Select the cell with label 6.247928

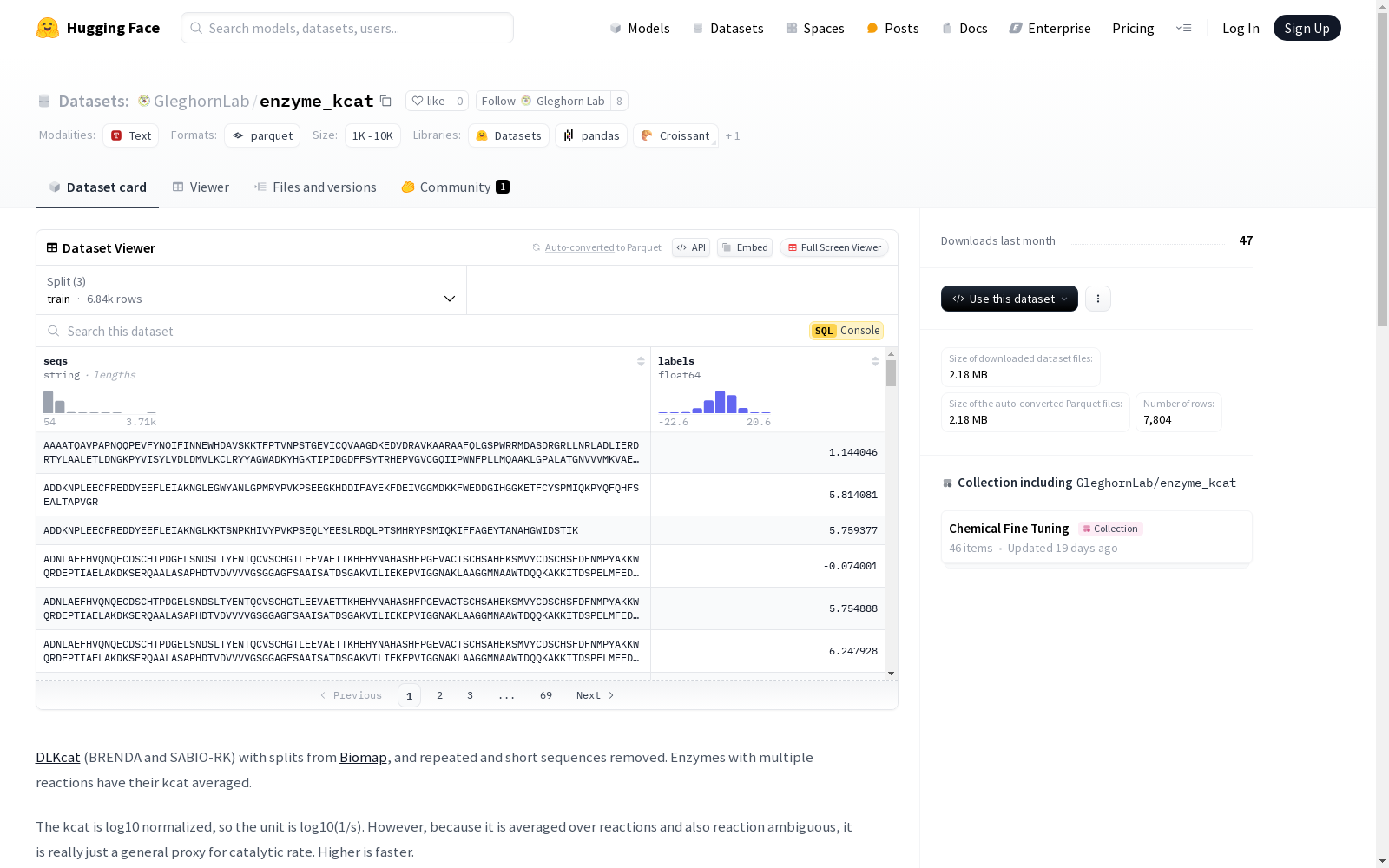pyautogui.click(x=767, y=651)
